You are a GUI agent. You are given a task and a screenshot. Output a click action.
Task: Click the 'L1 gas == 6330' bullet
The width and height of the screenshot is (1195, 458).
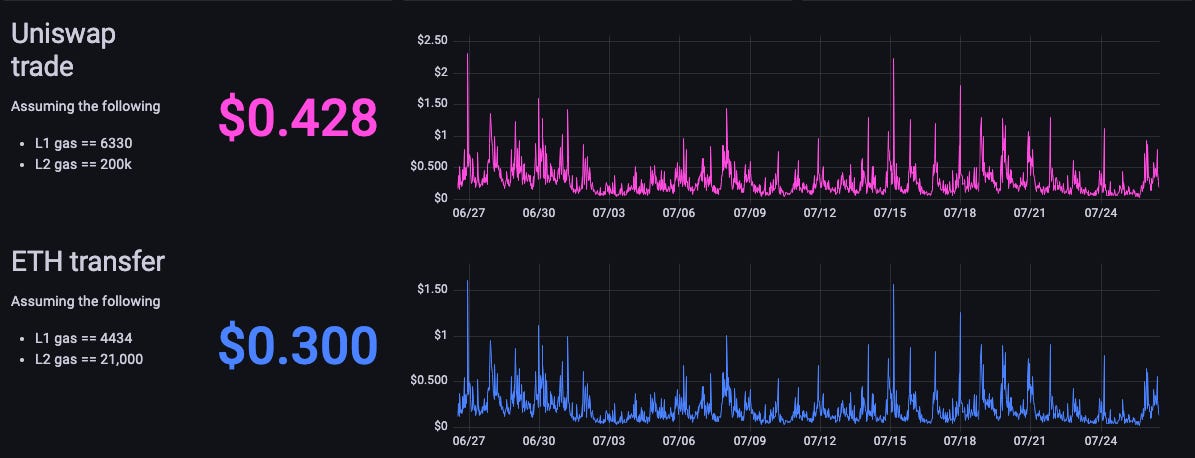pos(85,143)
